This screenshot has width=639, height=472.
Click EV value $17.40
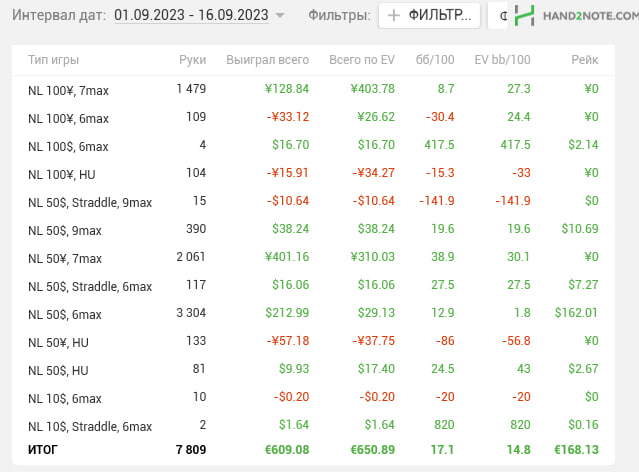pyautogui.click(x=377, y=368)
